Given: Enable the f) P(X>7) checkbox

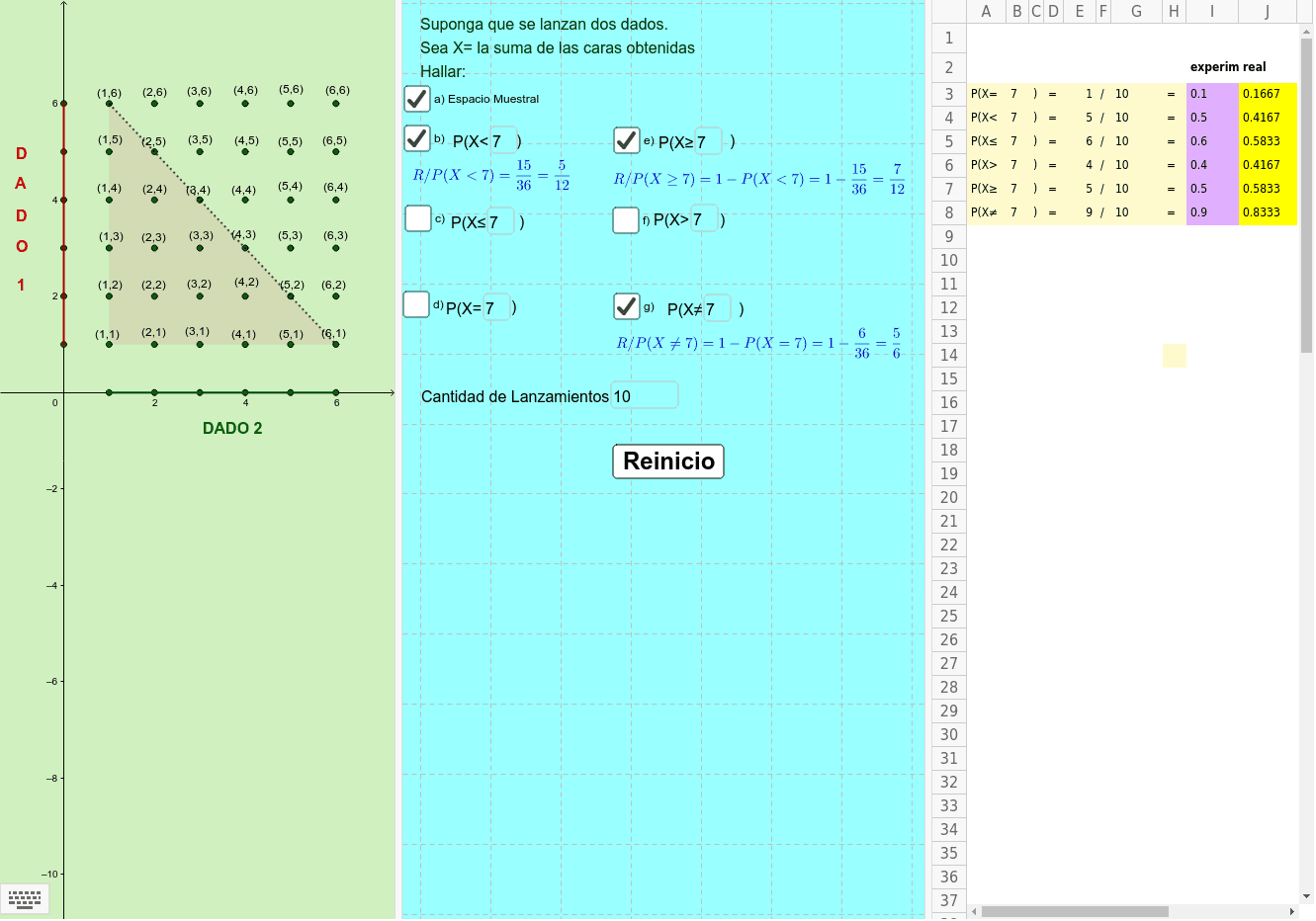Looking at the screenshot, I should (x=627, y=219).
